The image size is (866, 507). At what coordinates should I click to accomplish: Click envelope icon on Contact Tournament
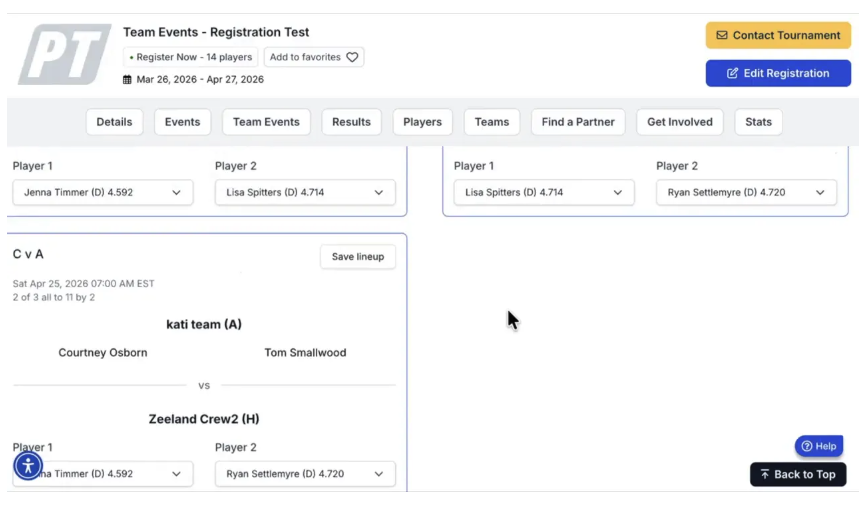pos(721,35)
